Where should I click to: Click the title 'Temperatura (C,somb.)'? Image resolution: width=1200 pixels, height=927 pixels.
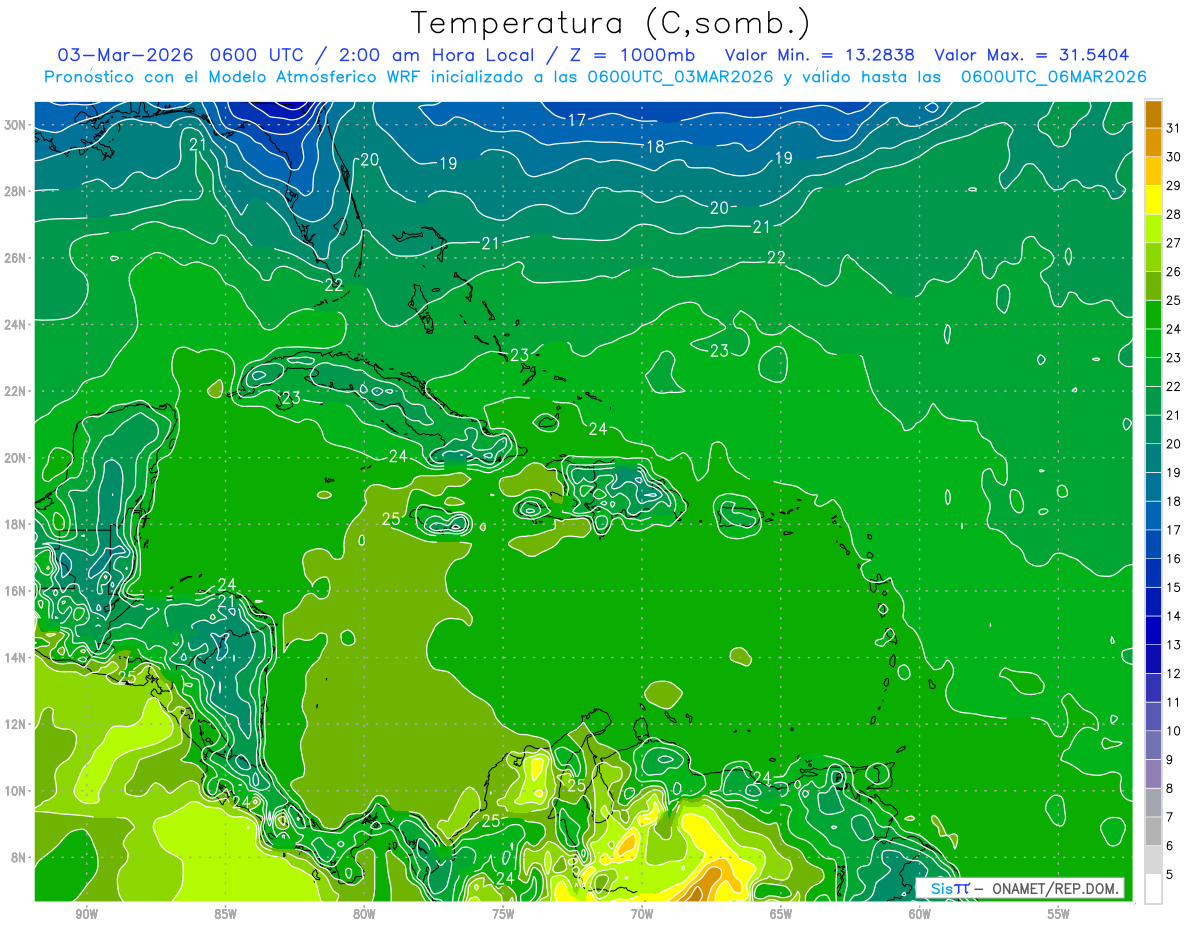point(611,23)
